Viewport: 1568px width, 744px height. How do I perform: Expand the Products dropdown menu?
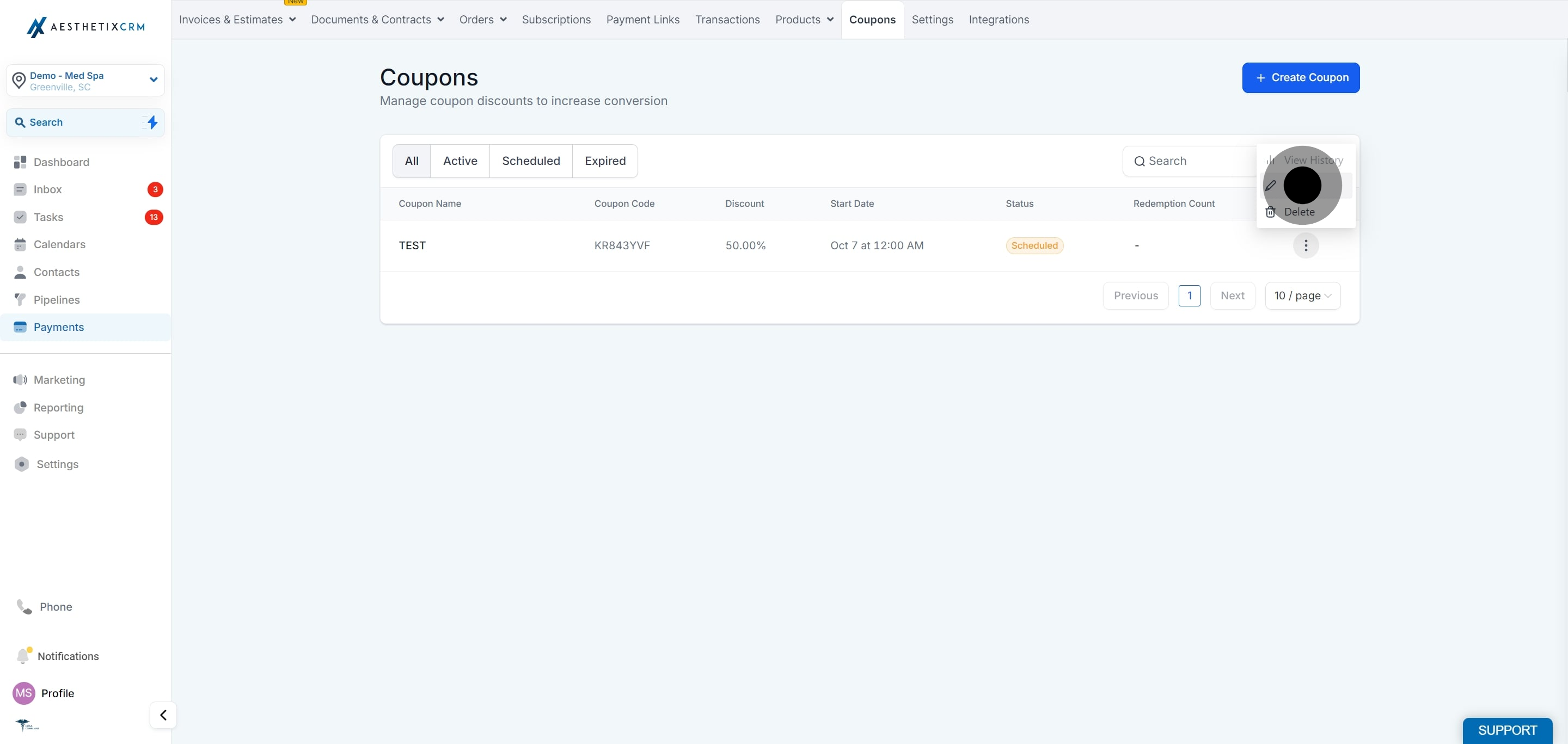[x=804, y=20]
